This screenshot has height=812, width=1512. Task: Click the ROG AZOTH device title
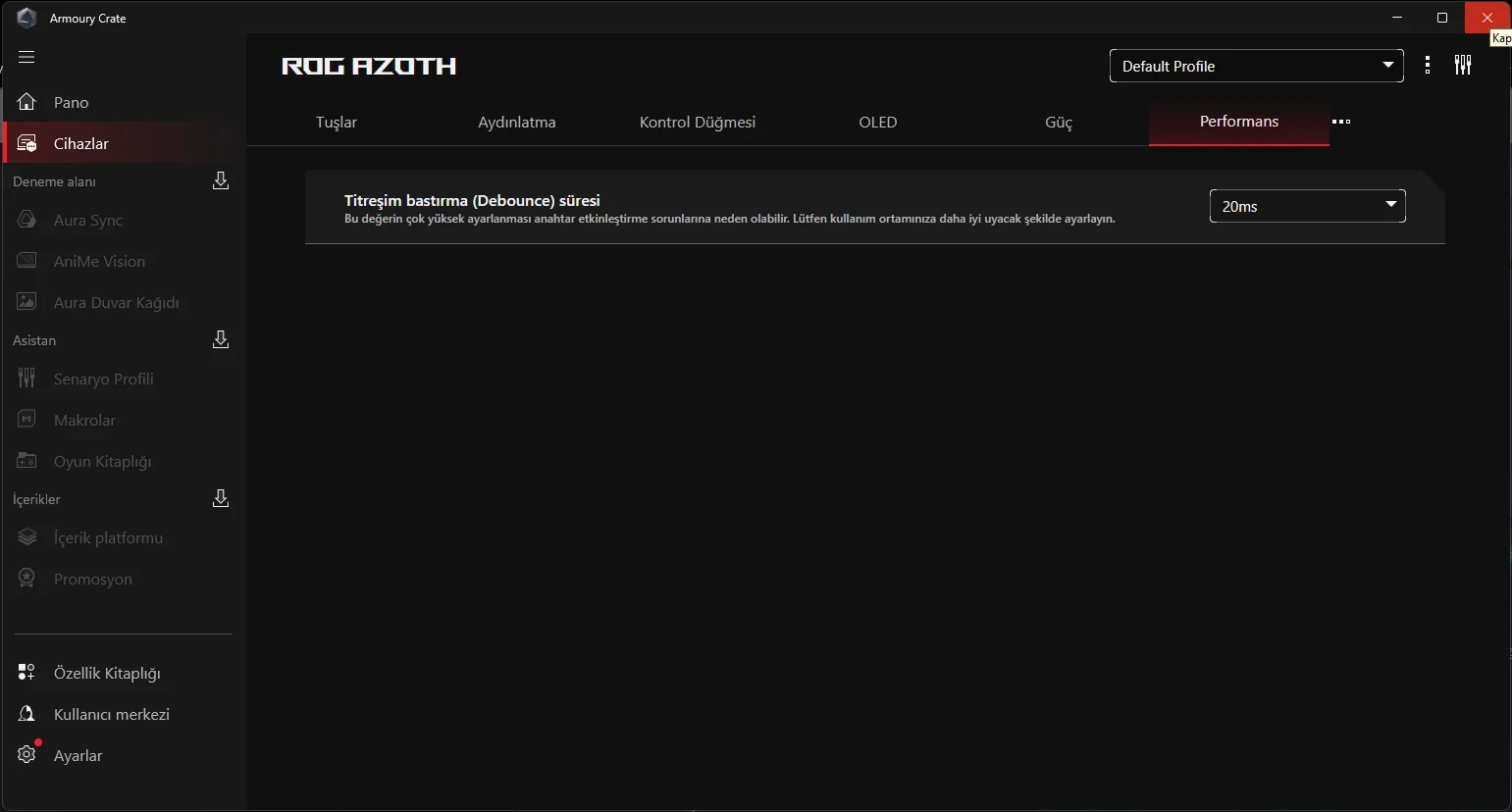point(369,66)
